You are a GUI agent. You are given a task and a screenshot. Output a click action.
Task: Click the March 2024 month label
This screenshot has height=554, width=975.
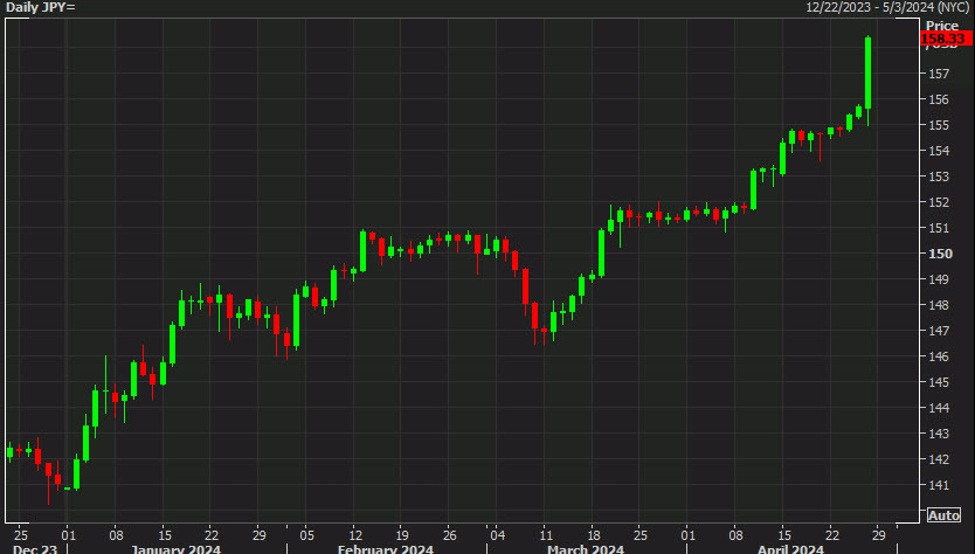click(x=586, y=549)
